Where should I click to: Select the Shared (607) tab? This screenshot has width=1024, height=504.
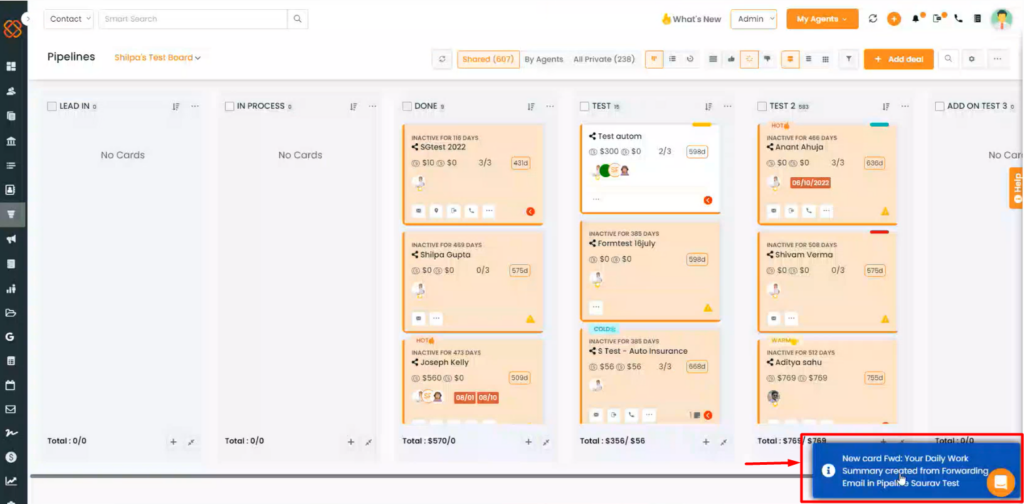tap(488, 59)
